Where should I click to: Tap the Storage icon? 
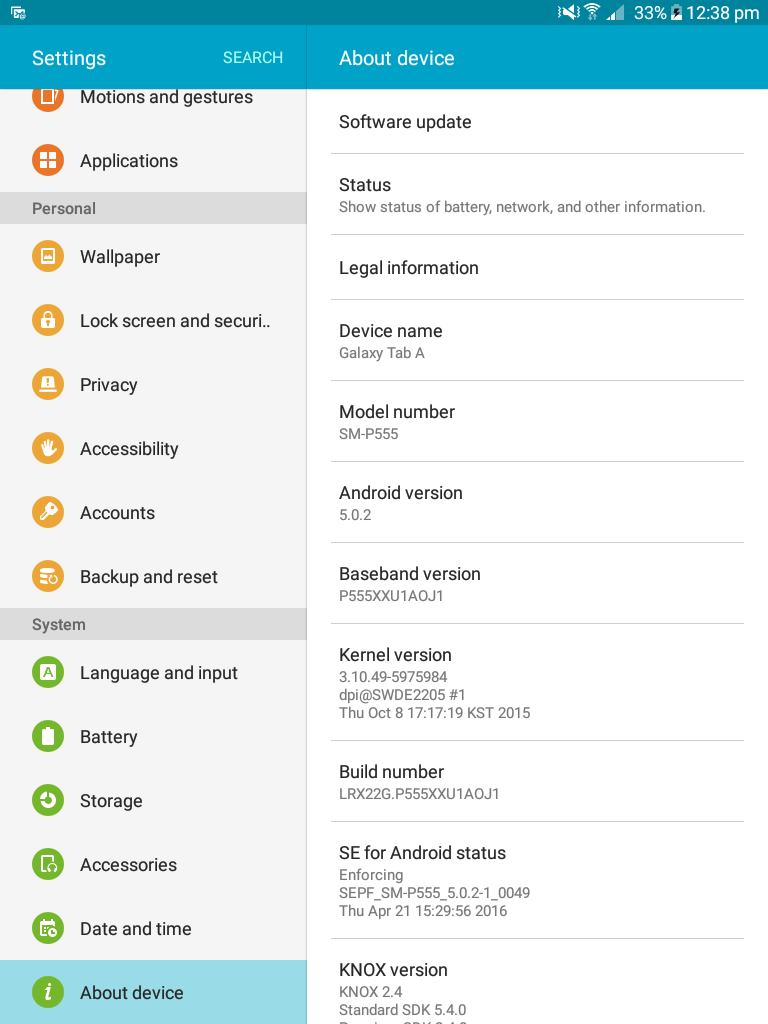(48, 801)
